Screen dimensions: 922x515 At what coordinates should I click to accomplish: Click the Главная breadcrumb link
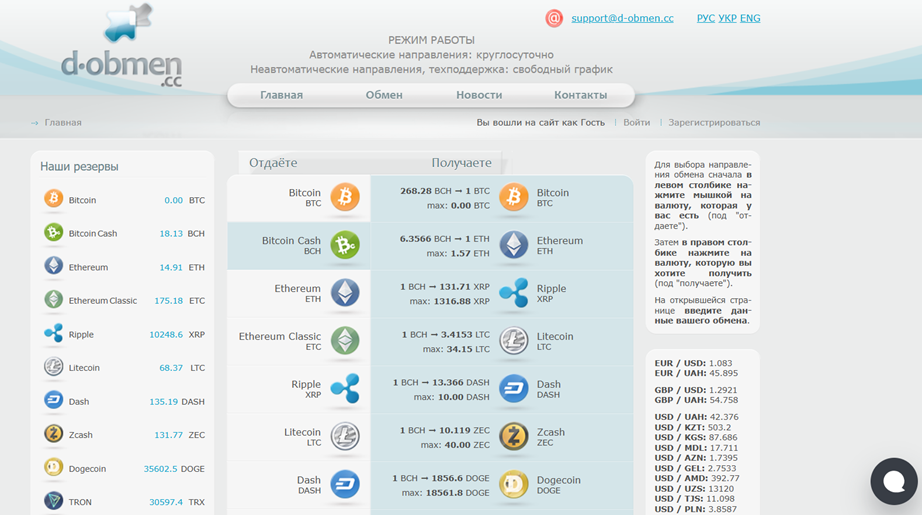[63, 122]
